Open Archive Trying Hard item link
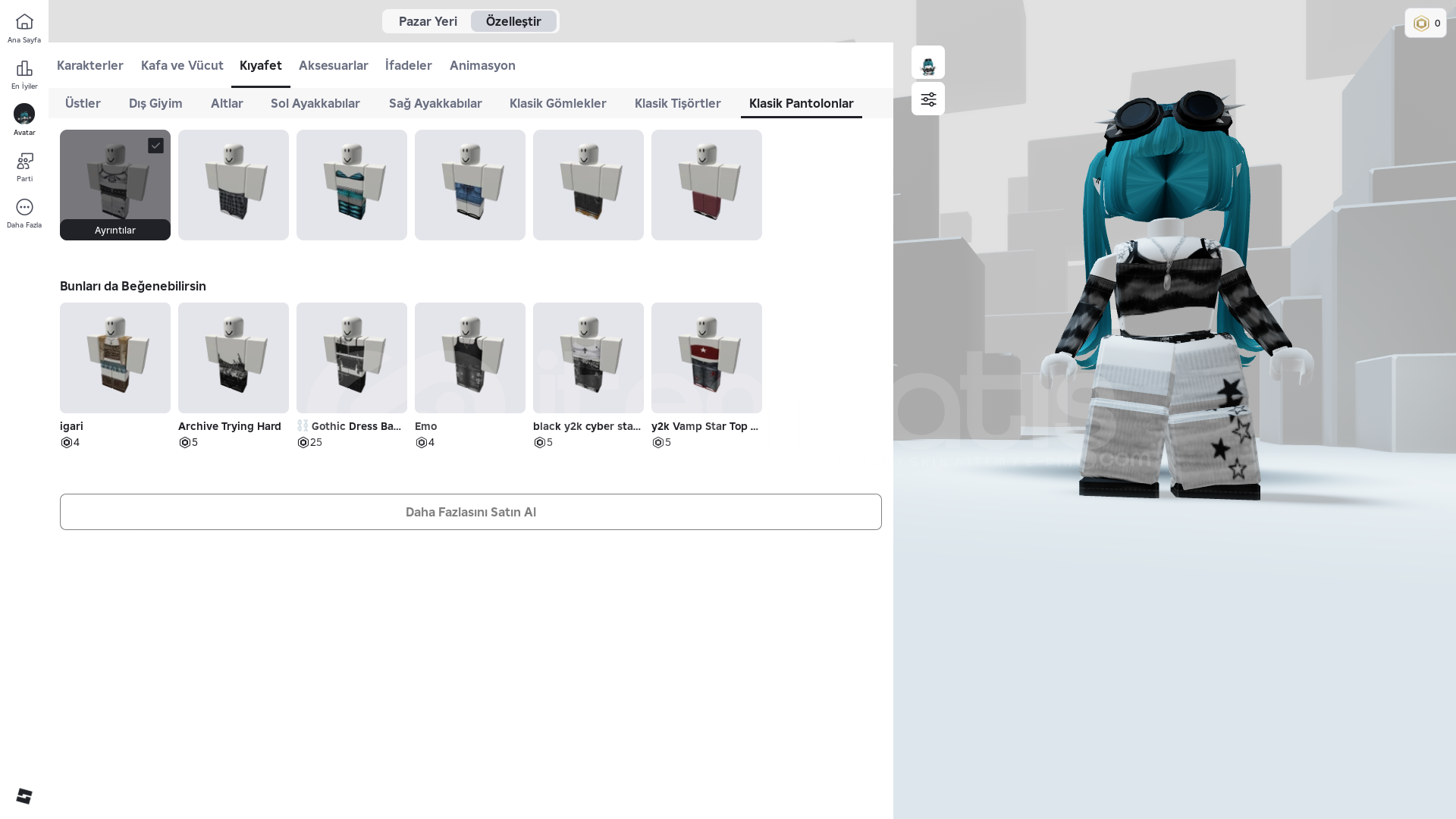The width and height of the screenshot is (1456, 819). (x=229, y=426)
